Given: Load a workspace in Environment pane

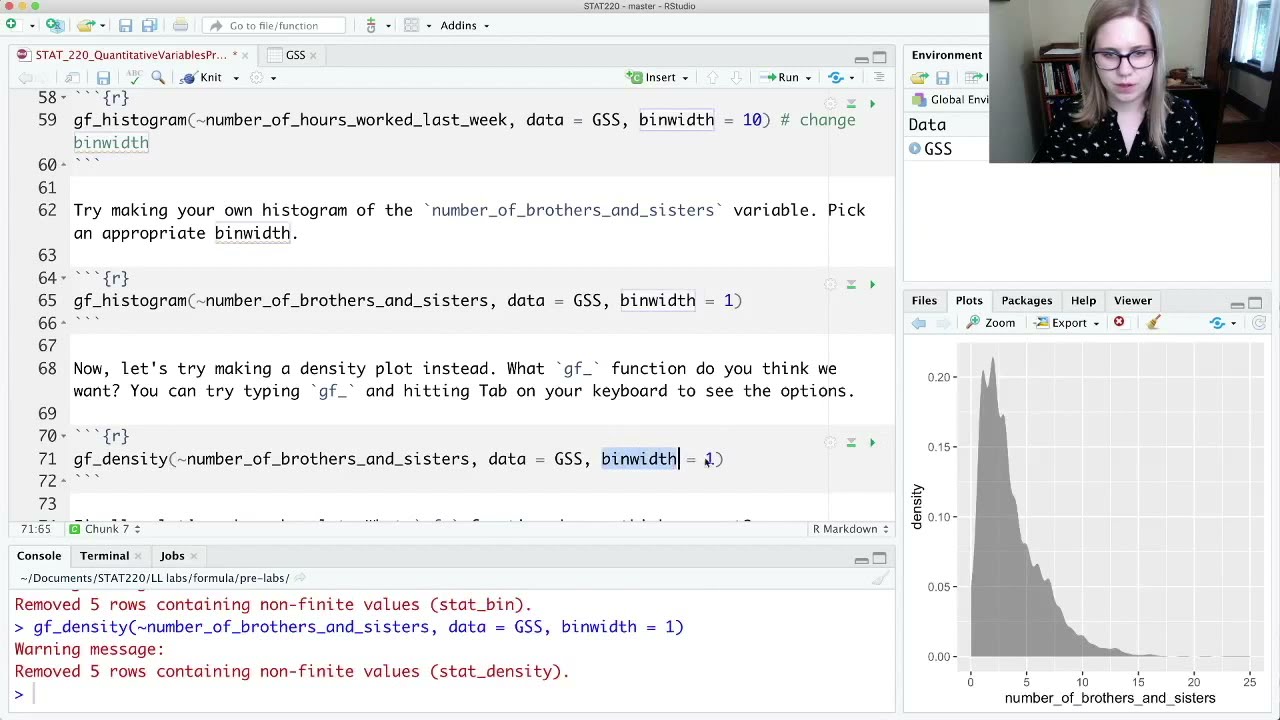Looking at the screenshot, I should coord(919,77).
